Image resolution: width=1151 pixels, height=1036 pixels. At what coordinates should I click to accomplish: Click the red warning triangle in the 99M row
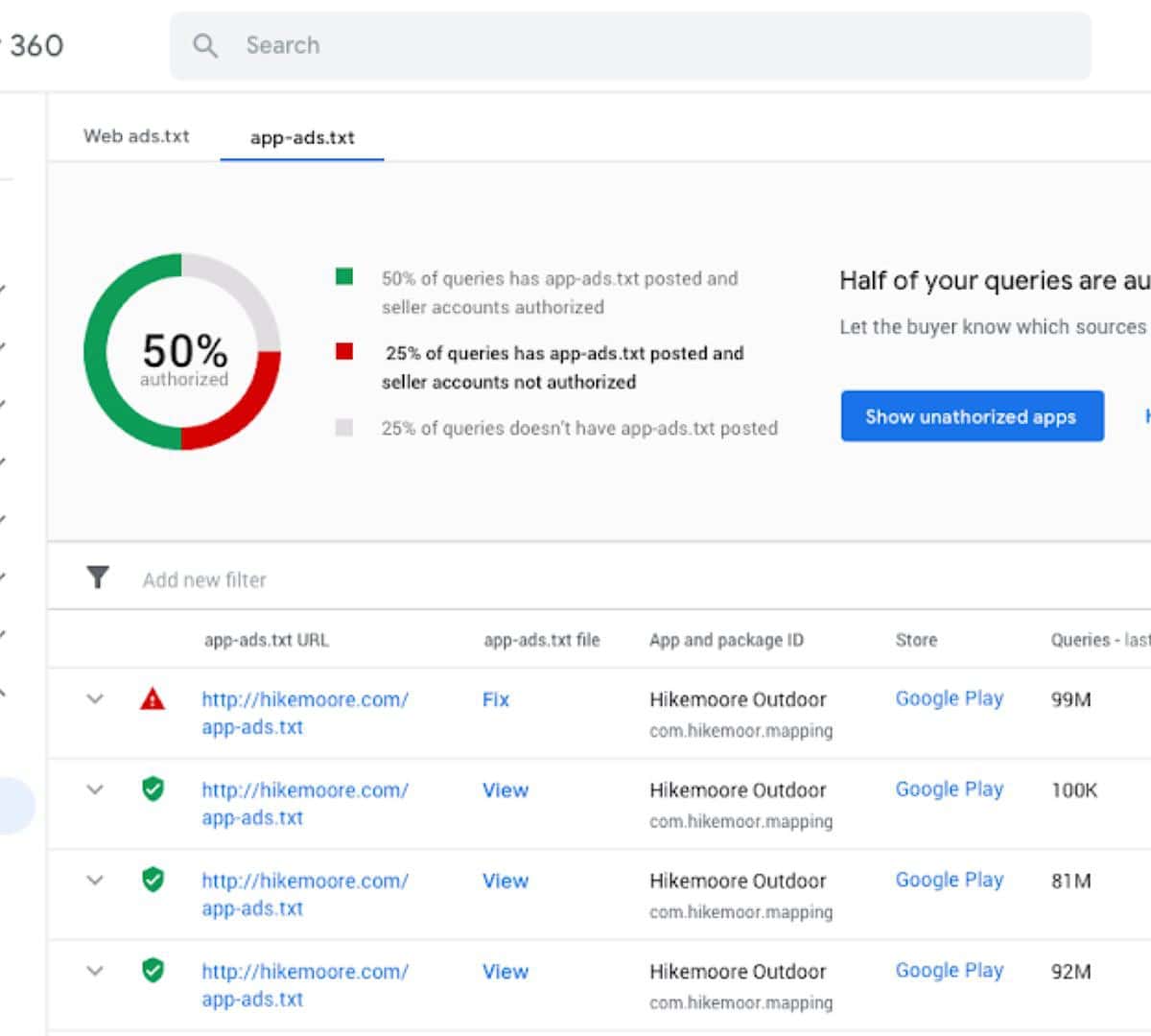pyautogui.click(x=153, y=699)
